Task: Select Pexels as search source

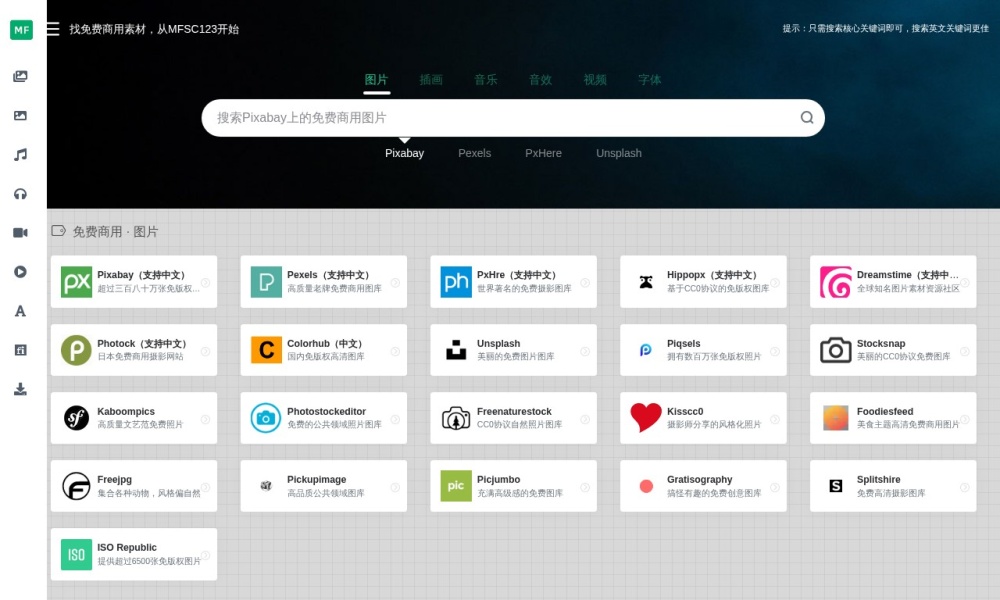Action: coord(474,153)
